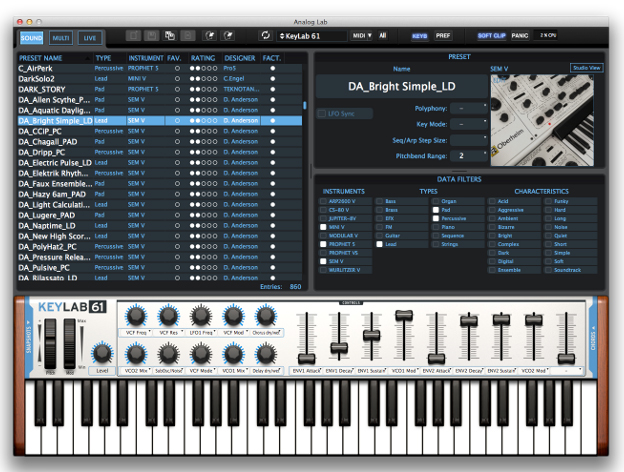Open the MIDI channel dropdown

(362, 35)
